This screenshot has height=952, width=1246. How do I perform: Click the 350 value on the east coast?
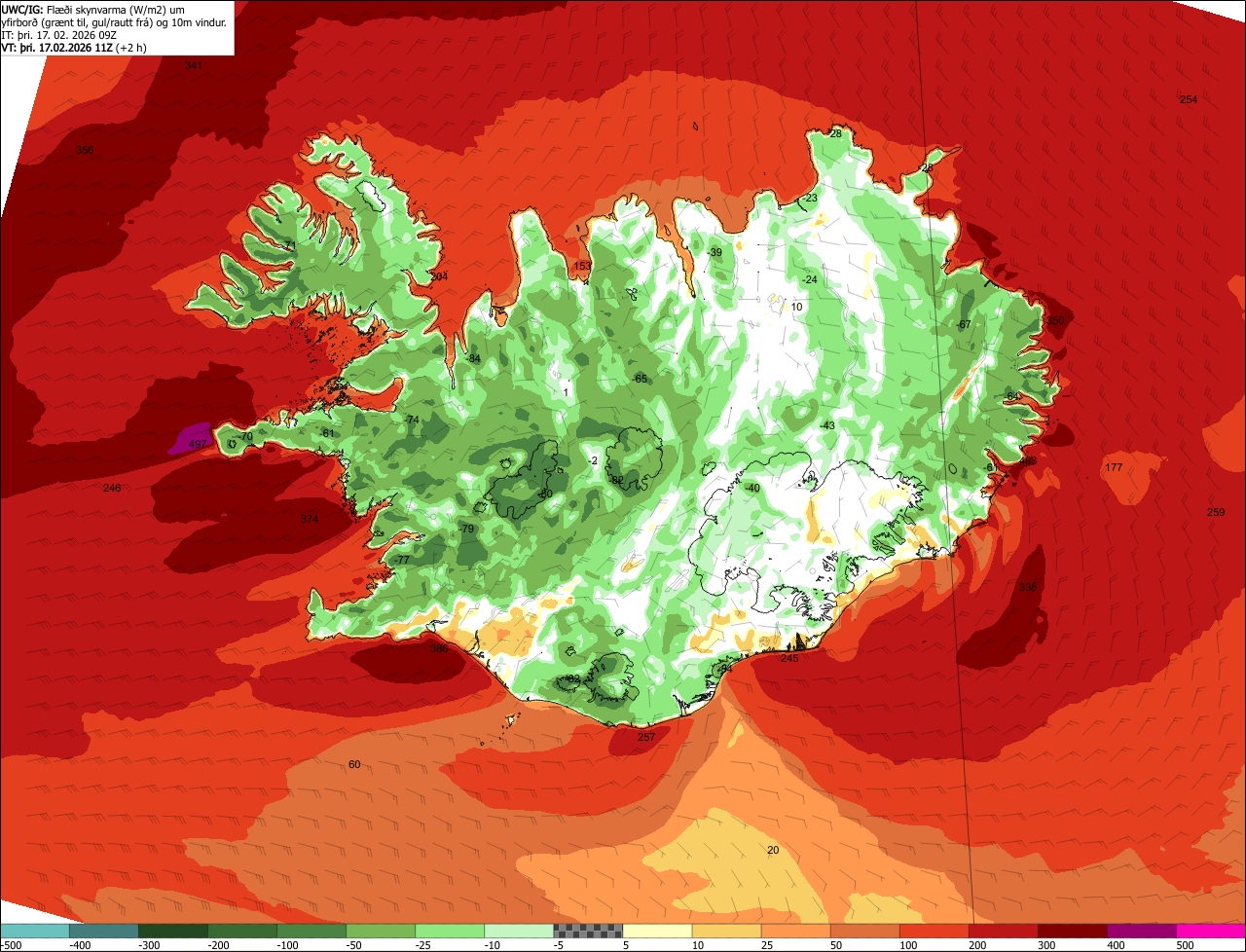1055,320
